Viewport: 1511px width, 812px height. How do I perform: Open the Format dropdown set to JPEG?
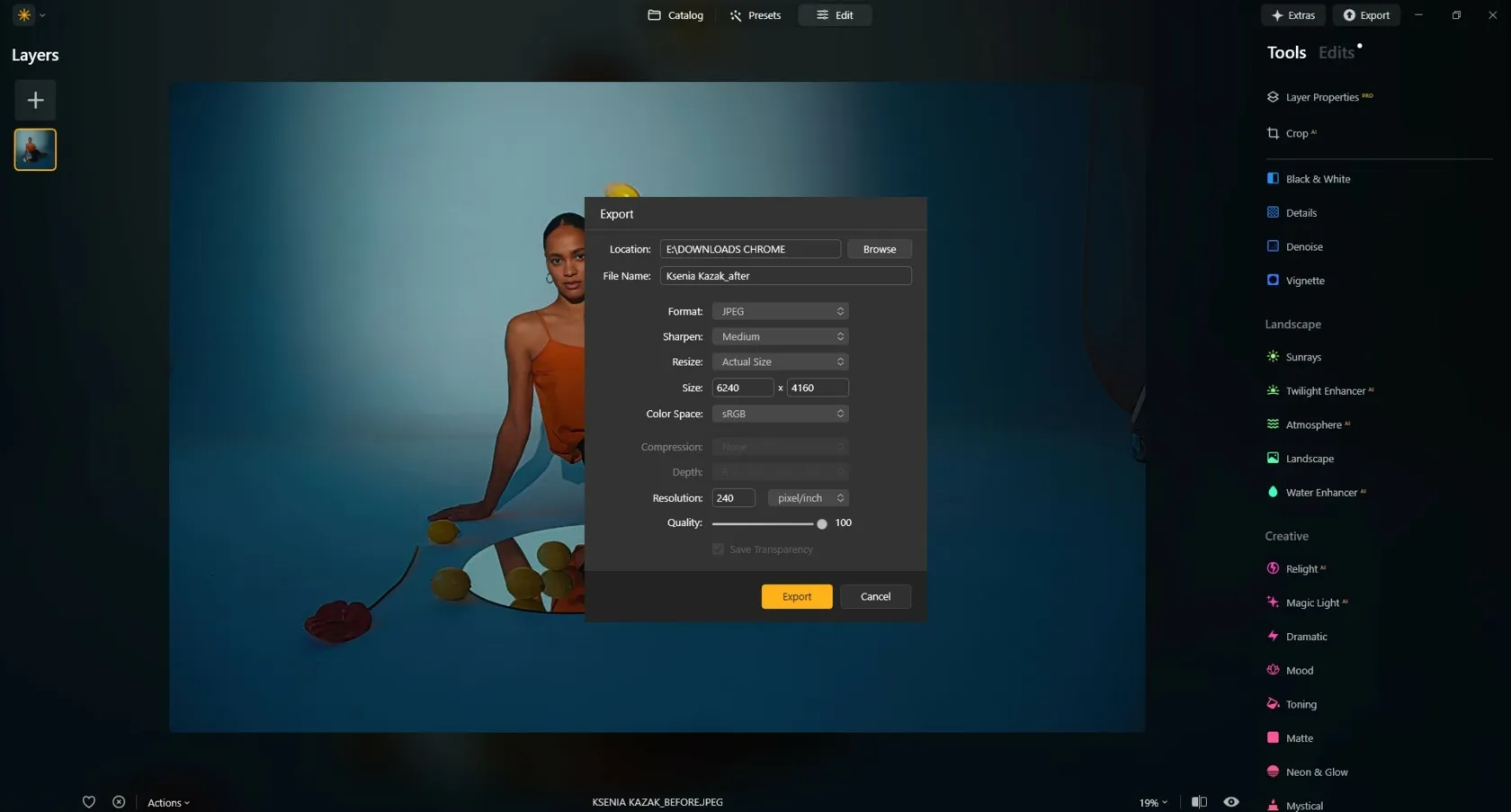click(x=780, y=311)
